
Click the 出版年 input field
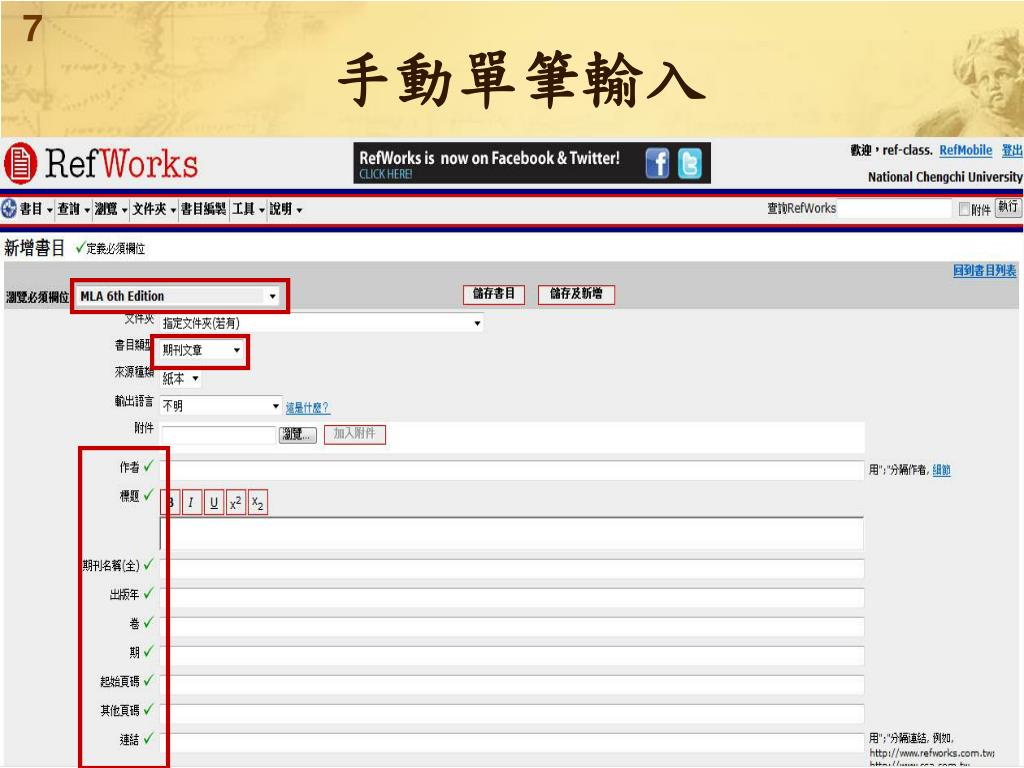(x=513, y=598)
